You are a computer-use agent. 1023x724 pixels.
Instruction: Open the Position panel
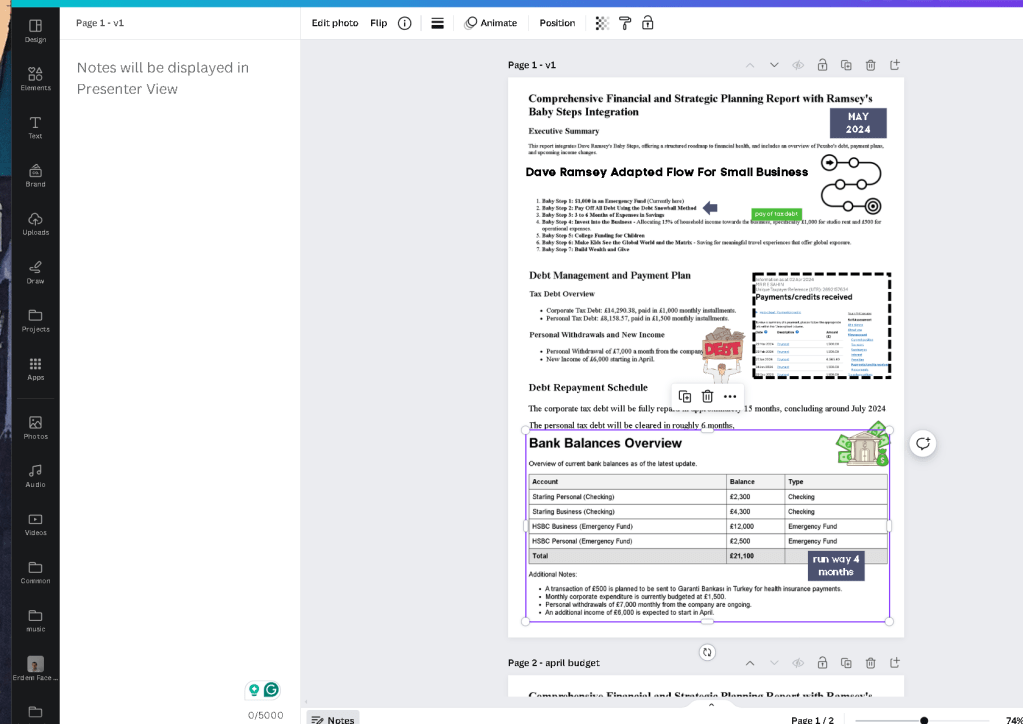point(557,23)
